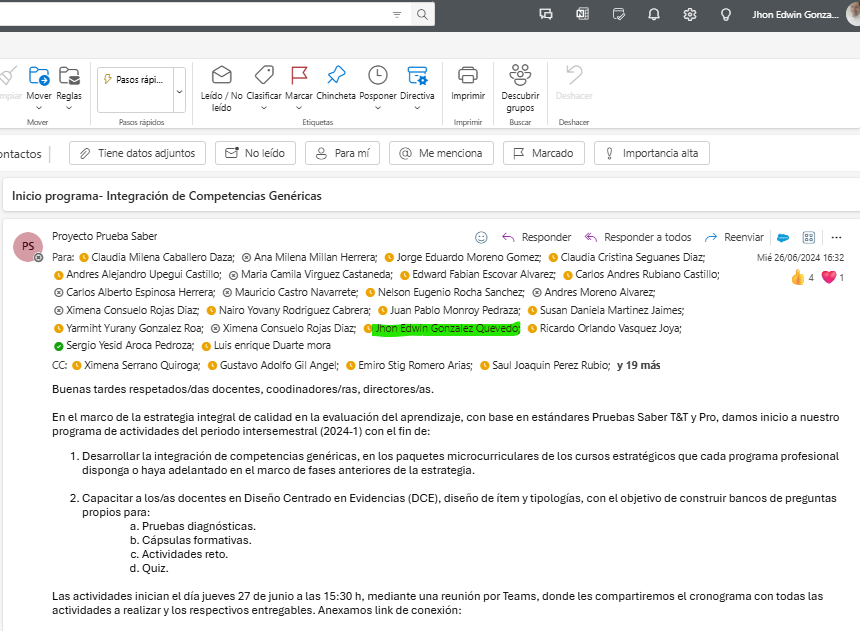Open the emoji reaction picker
The image size is (860, 631).
(481, 237)
